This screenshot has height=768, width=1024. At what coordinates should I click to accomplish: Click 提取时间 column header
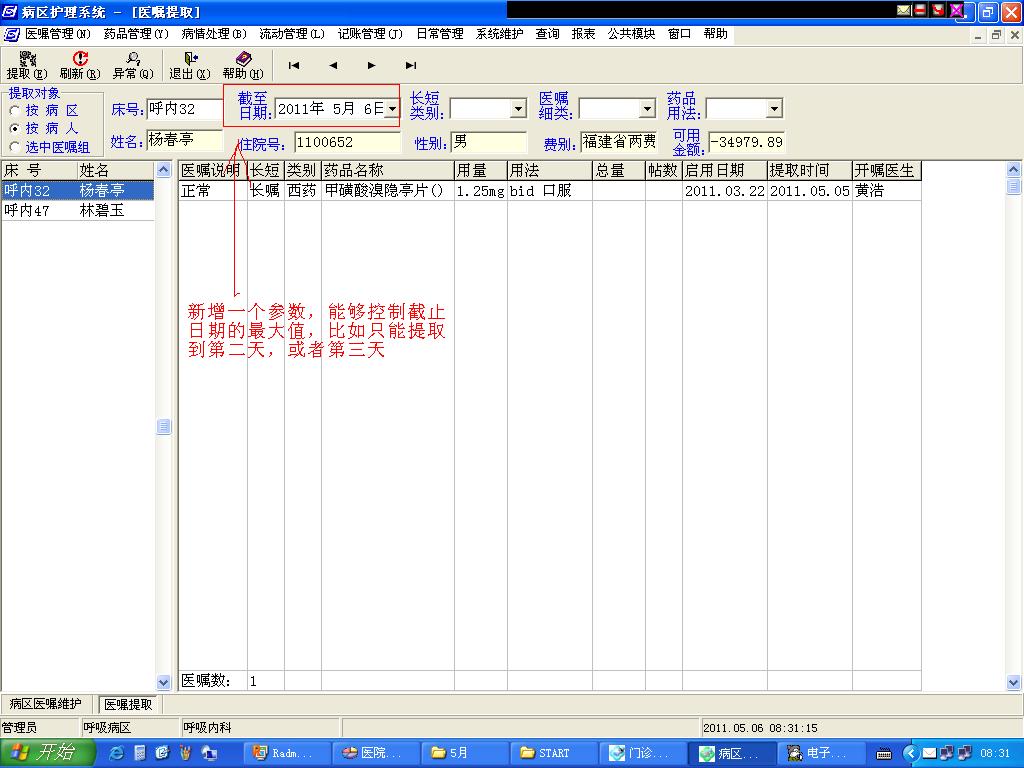click(810, 171)
